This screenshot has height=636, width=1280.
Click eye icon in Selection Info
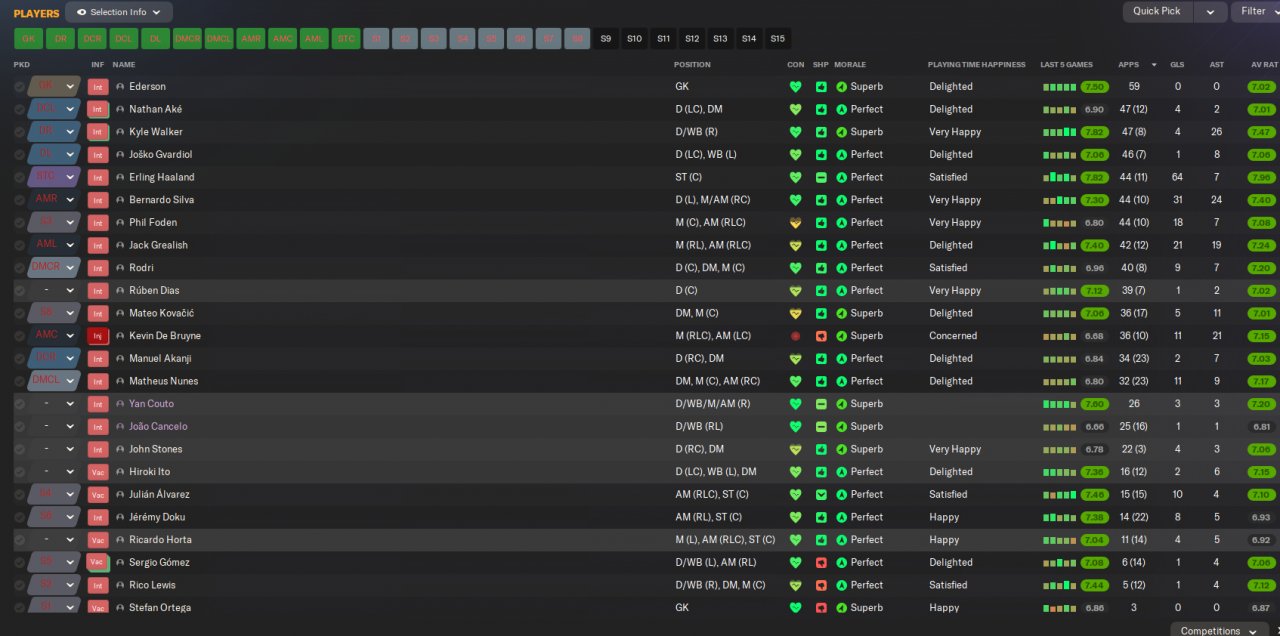tap(82, 12)
